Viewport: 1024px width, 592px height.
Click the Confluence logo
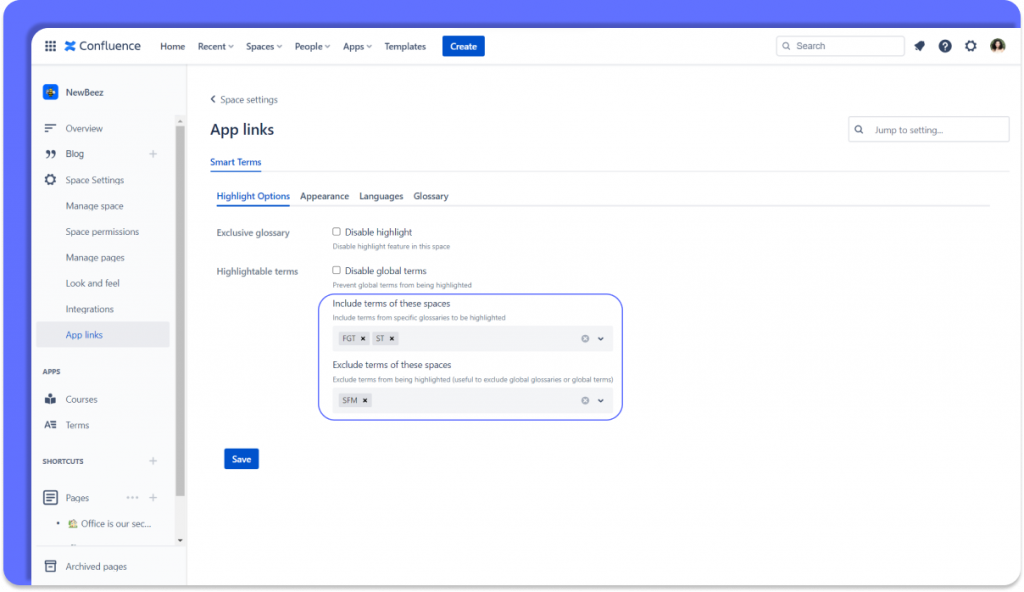point(103,45)
